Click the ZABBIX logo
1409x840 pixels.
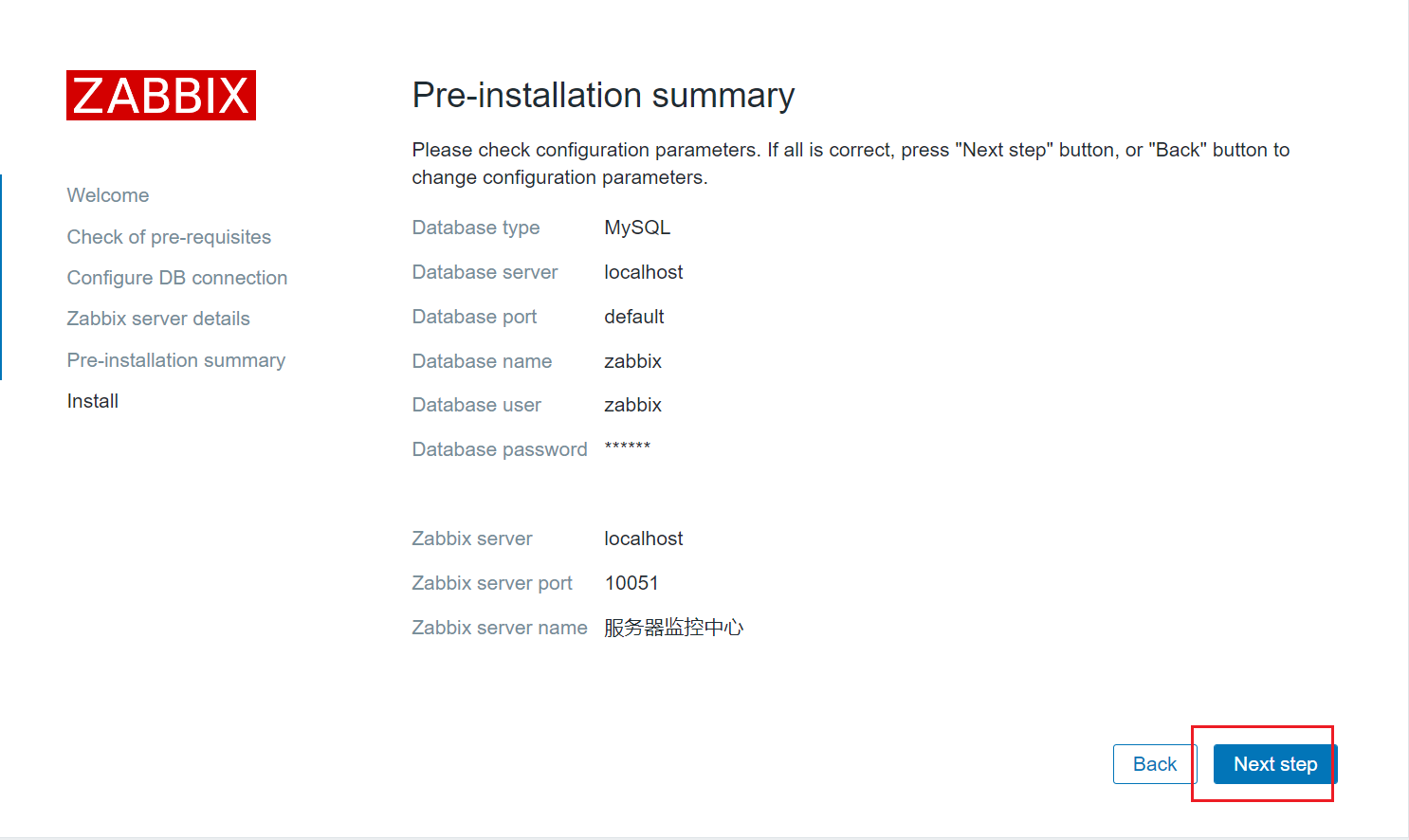coord(161,95)
